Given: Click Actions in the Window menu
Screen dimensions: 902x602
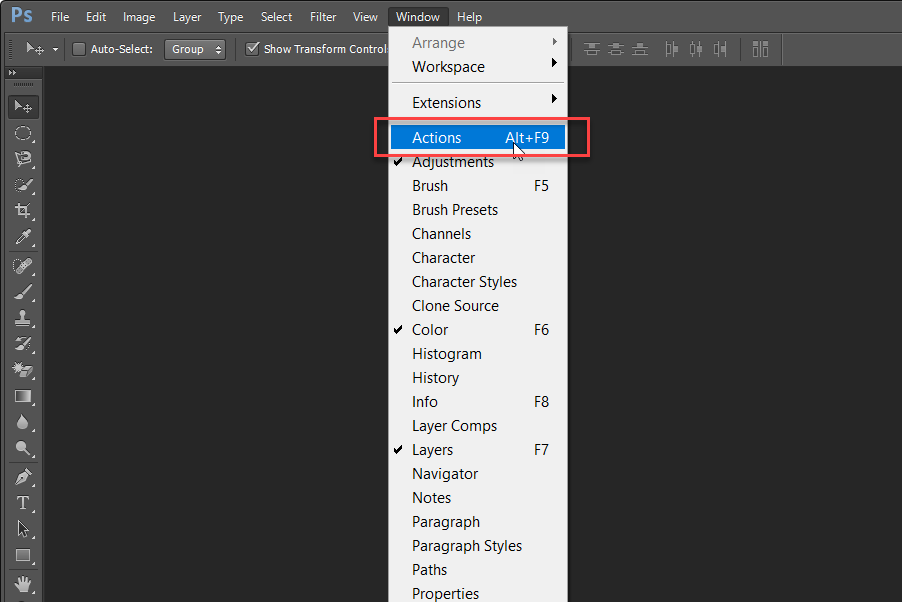Looking at the screenshot, I should [x=437, y=138].
